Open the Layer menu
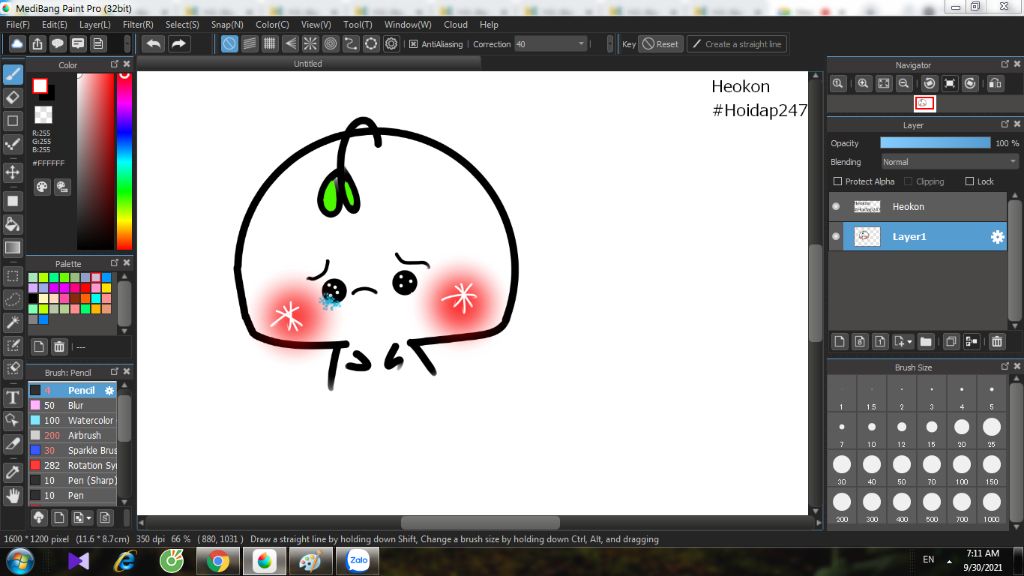Image resolution: width=1024 pixels, height=576 pixels. 95,25
